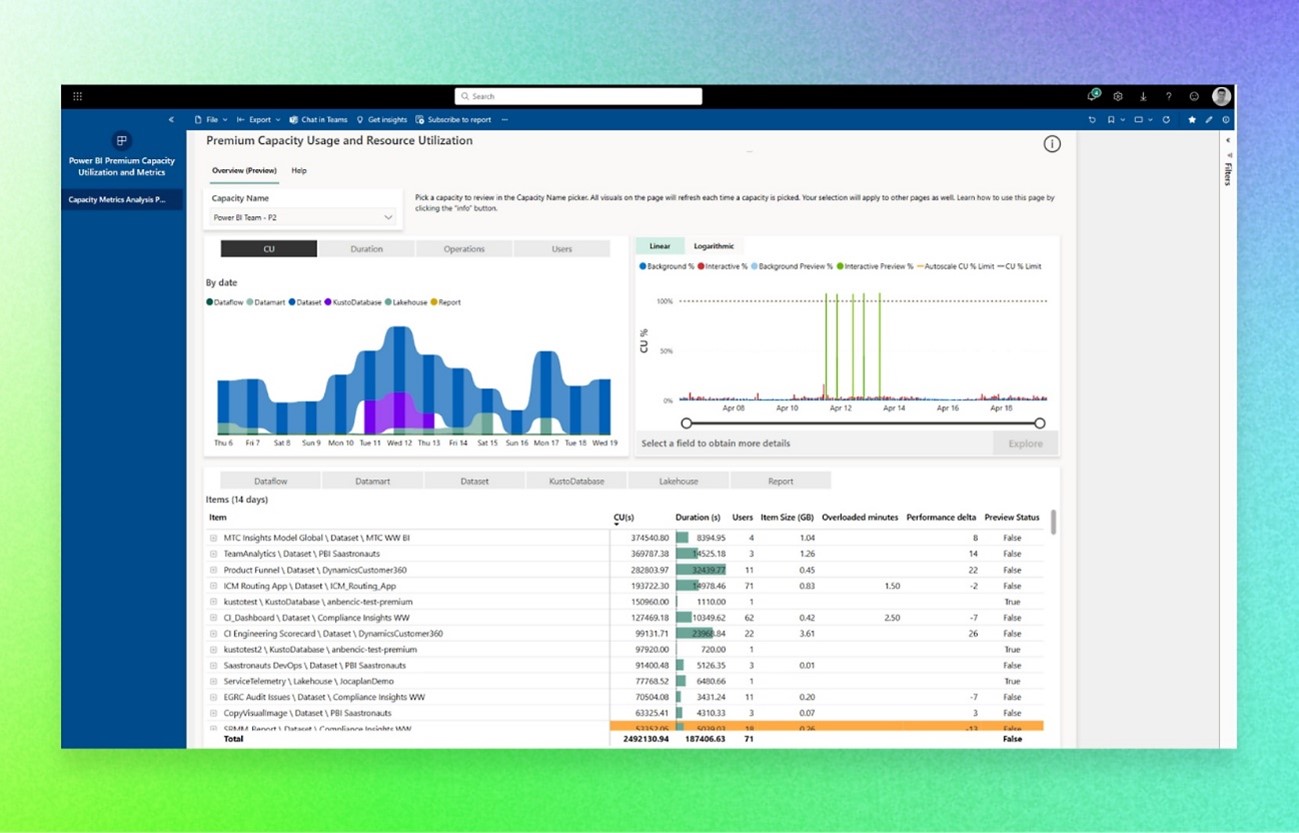Select the Get insights option

(x=388, y=119)
